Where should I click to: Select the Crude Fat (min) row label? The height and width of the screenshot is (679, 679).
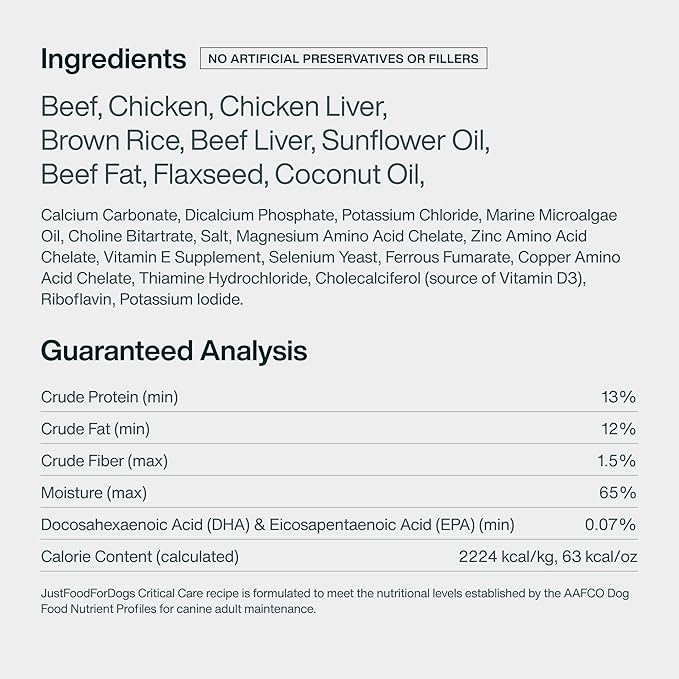(x=95, y=429)
